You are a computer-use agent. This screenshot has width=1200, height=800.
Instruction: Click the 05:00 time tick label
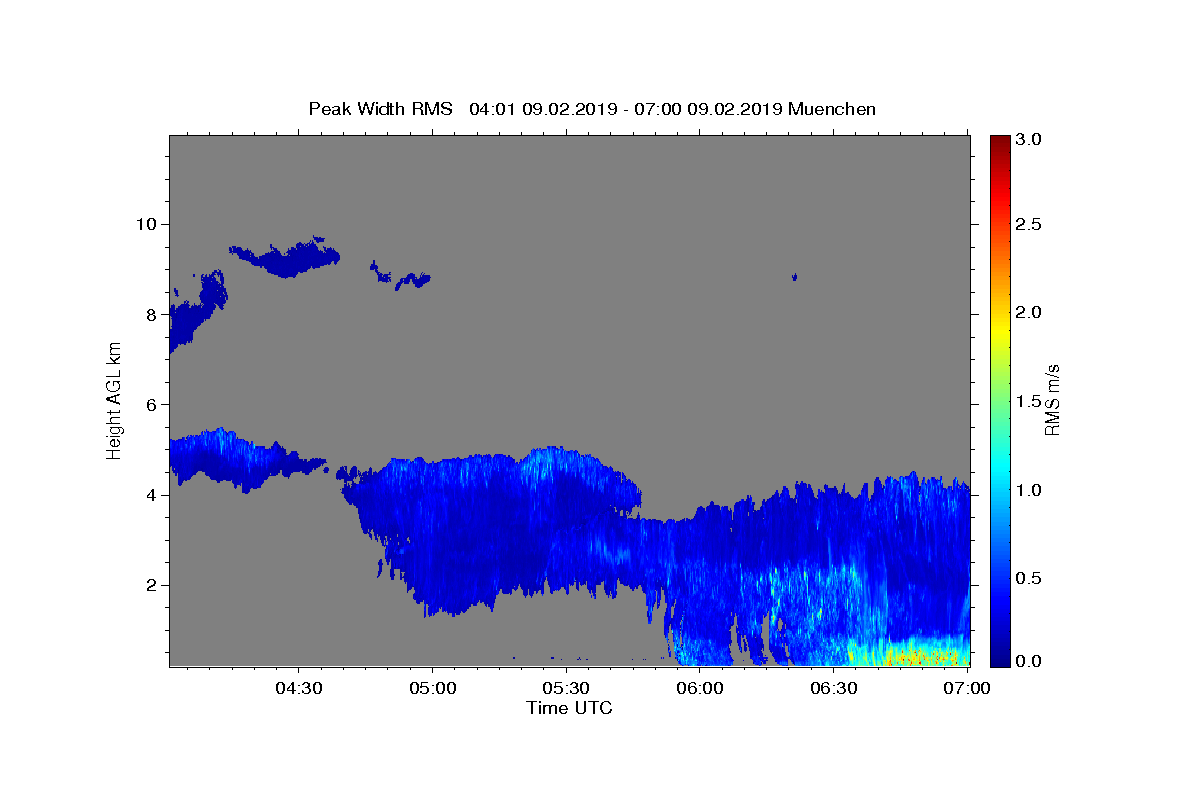tap(433, 688)
